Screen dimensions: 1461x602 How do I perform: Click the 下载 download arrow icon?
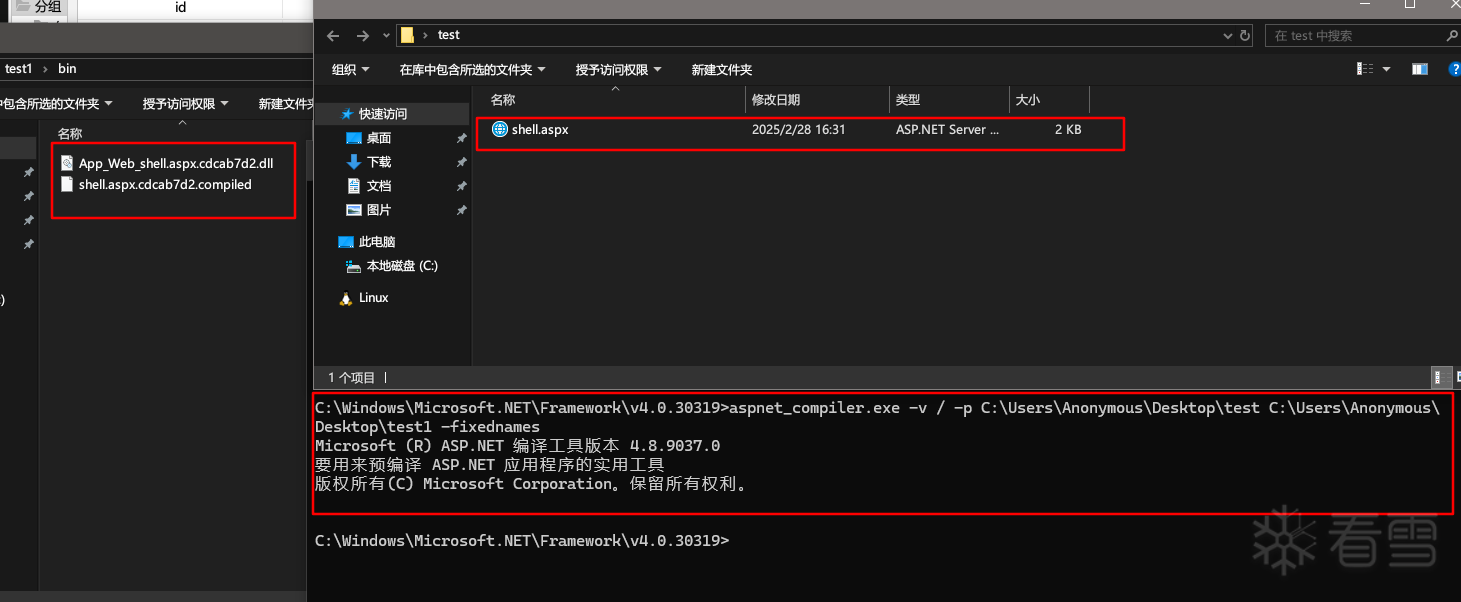(x=353, y=162)
